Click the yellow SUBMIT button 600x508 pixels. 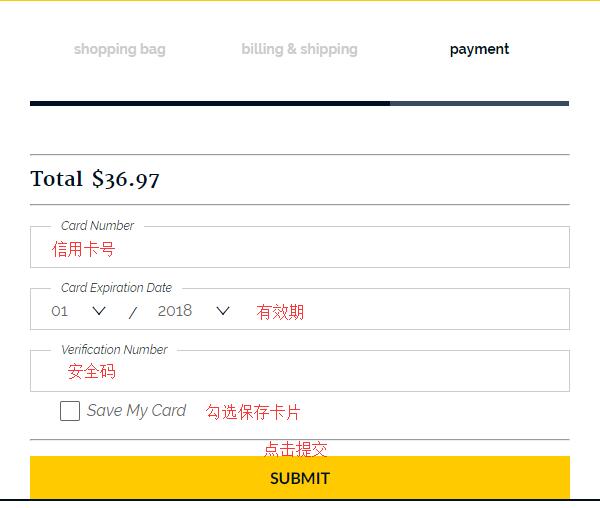click(x=300, y=477)
